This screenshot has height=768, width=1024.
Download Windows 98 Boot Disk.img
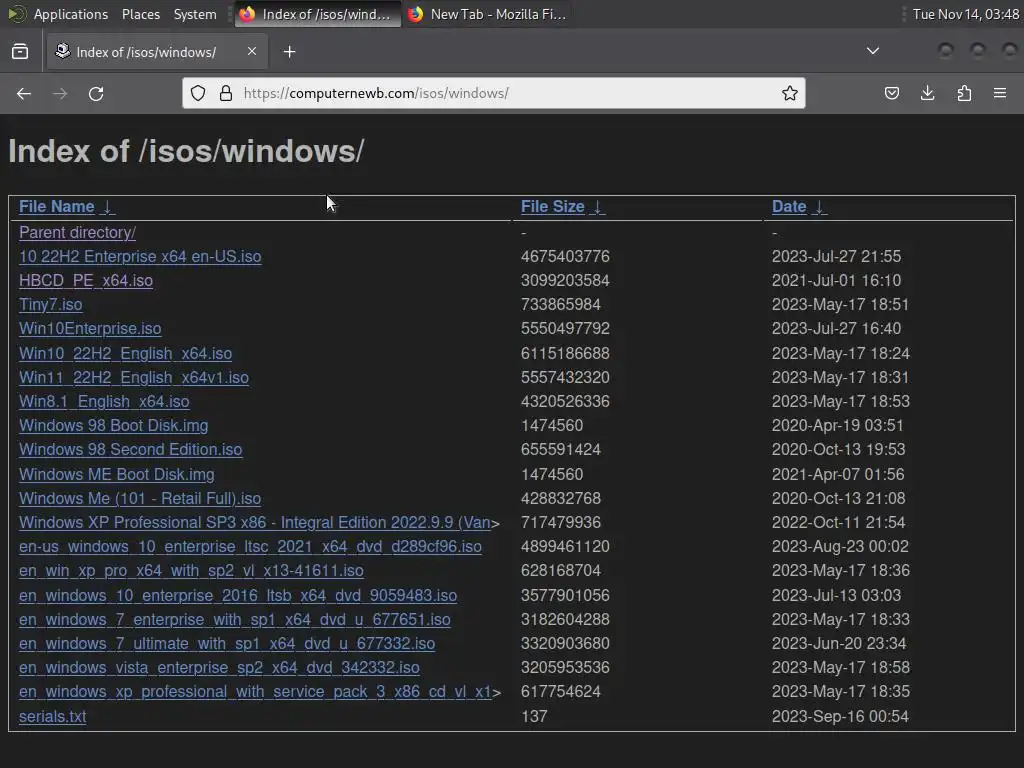pos(114,426)
